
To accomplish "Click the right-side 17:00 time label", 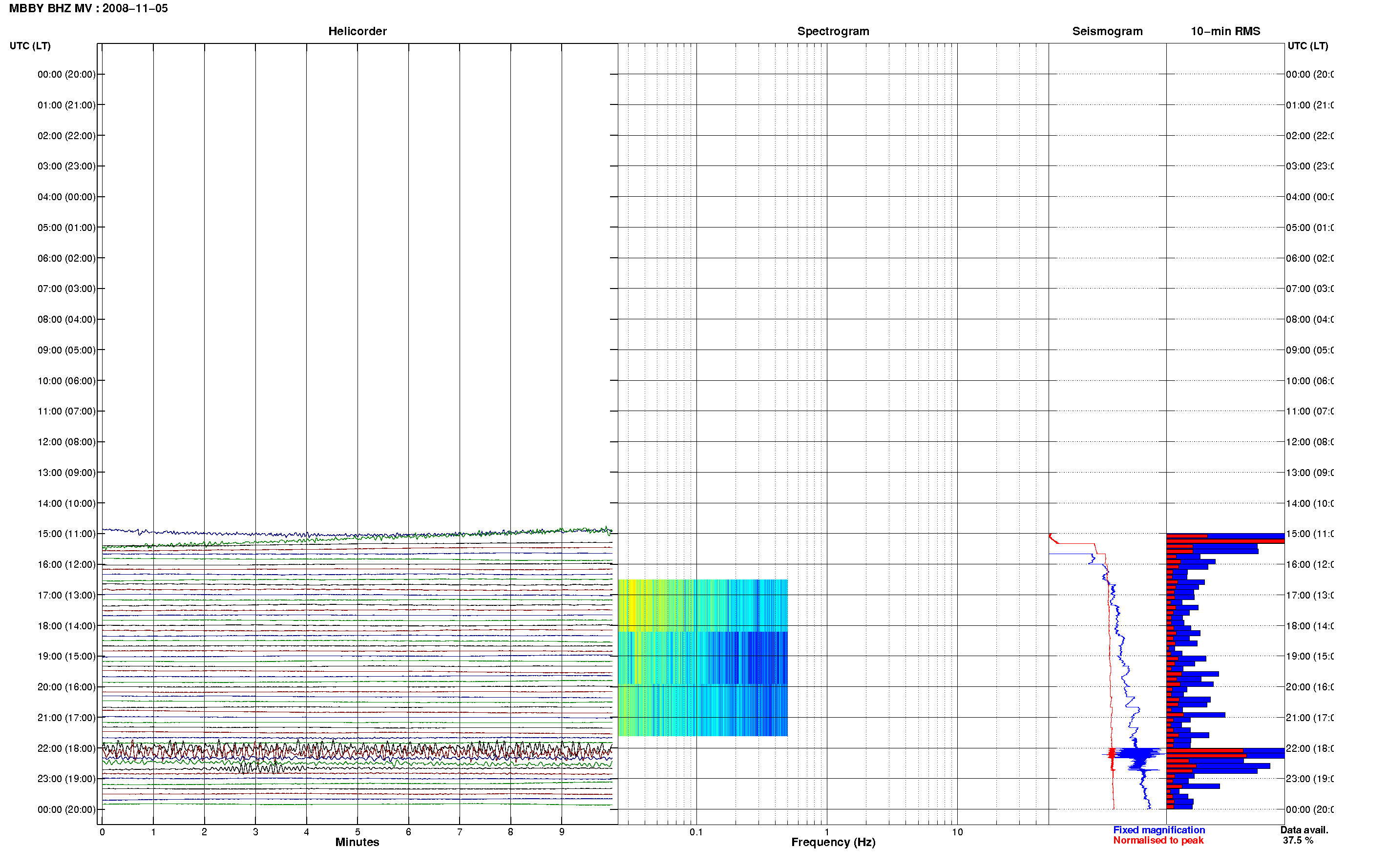I will click(1309, 595).
